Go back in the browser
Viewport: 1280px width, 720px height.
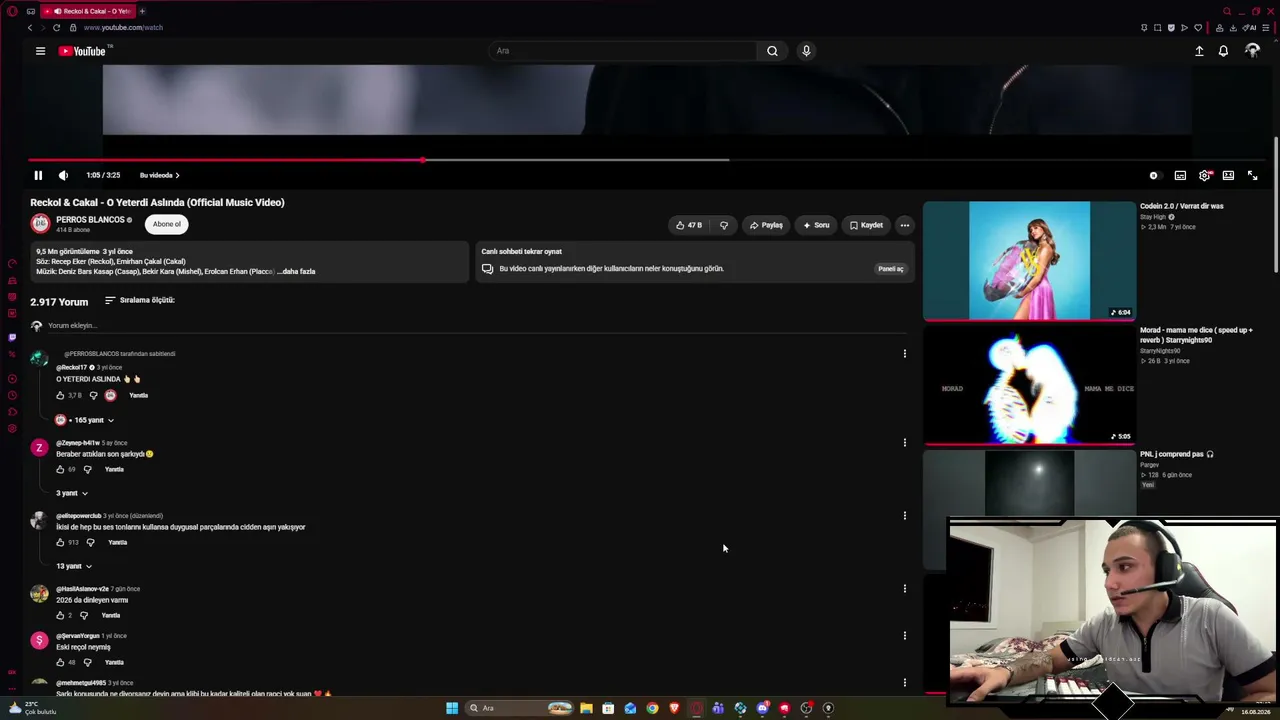[30, 28]
